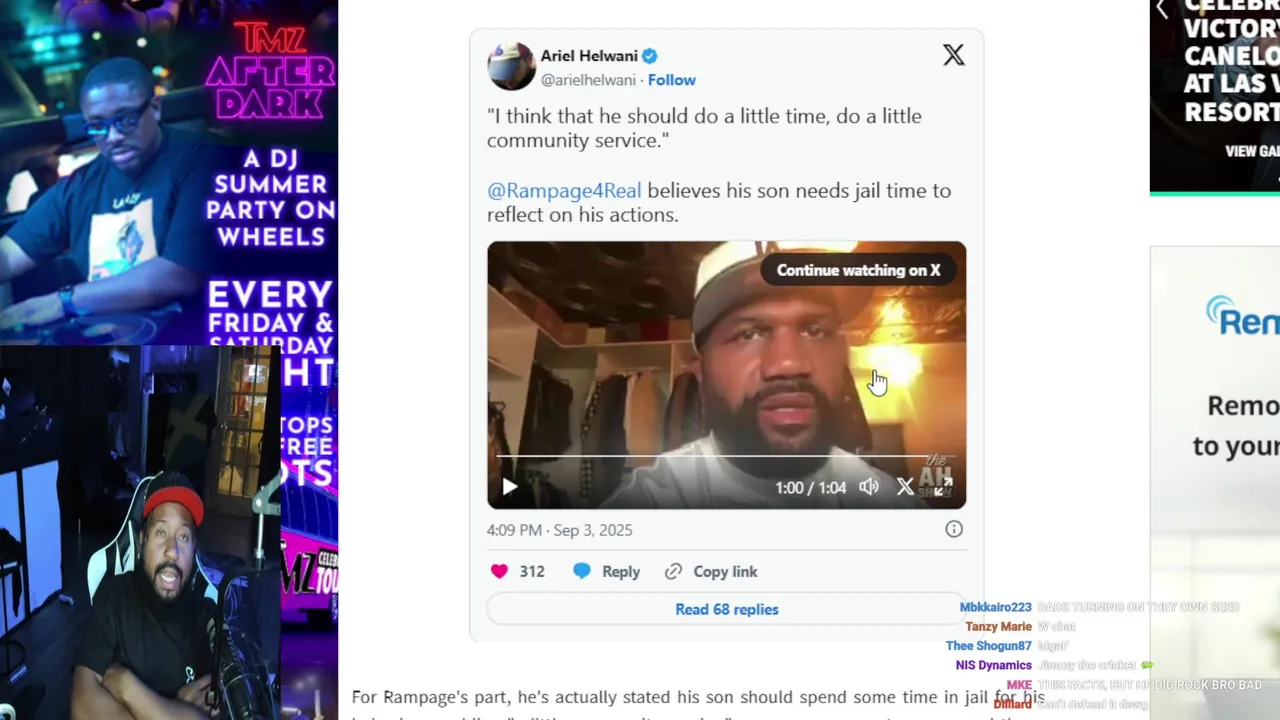Follow Ariel Helwani
The width and height of the screenshot is (1280, 720).
(x=671, y=80)
